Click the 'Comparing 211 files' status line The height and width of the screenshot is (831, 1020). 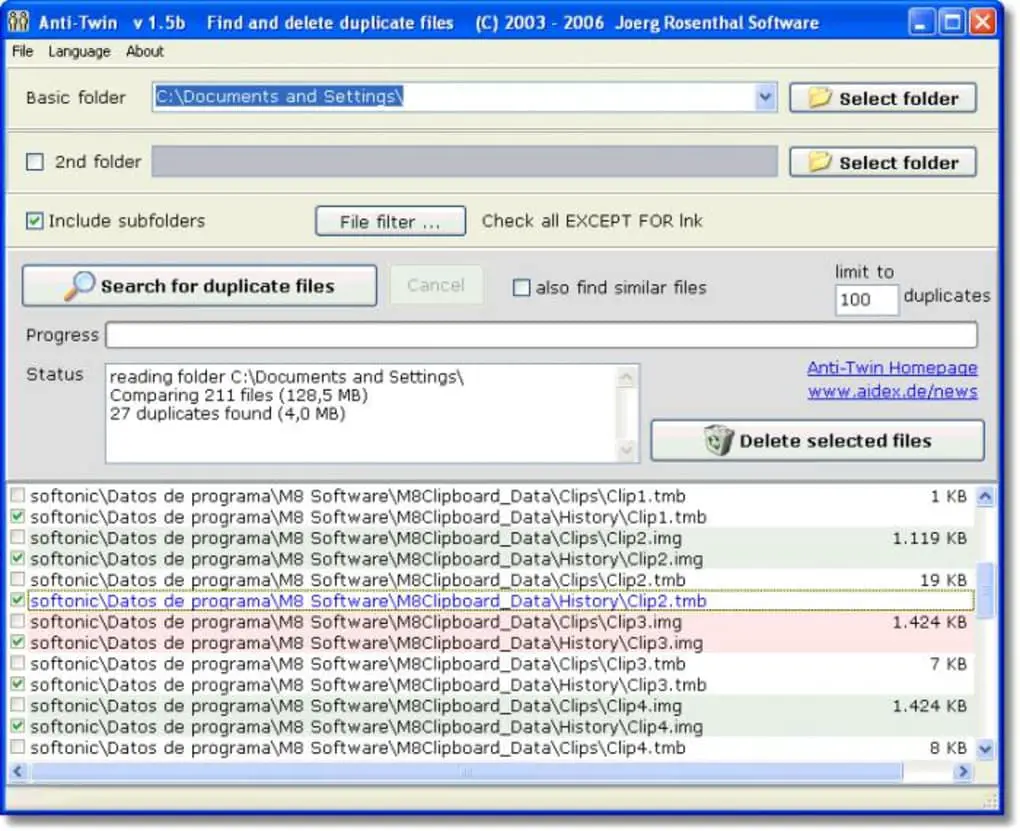pyautogui.click(x=239, y=395)
